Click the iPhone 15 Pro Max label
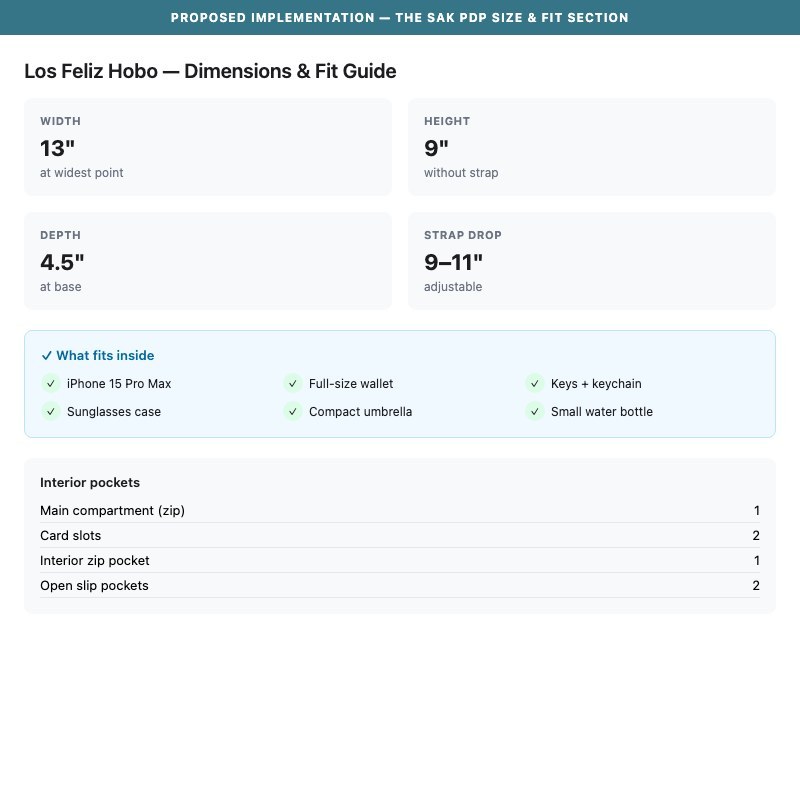Viewport: 800px width, 800px height. (x=119, y=384)
